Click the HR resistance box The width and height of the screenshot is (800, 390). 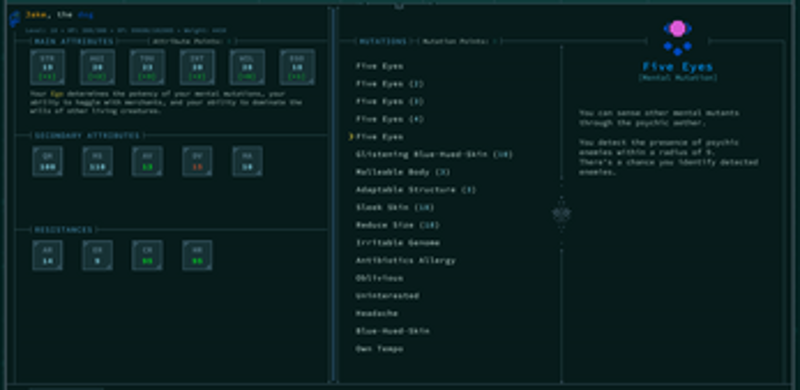click(197, 255)
